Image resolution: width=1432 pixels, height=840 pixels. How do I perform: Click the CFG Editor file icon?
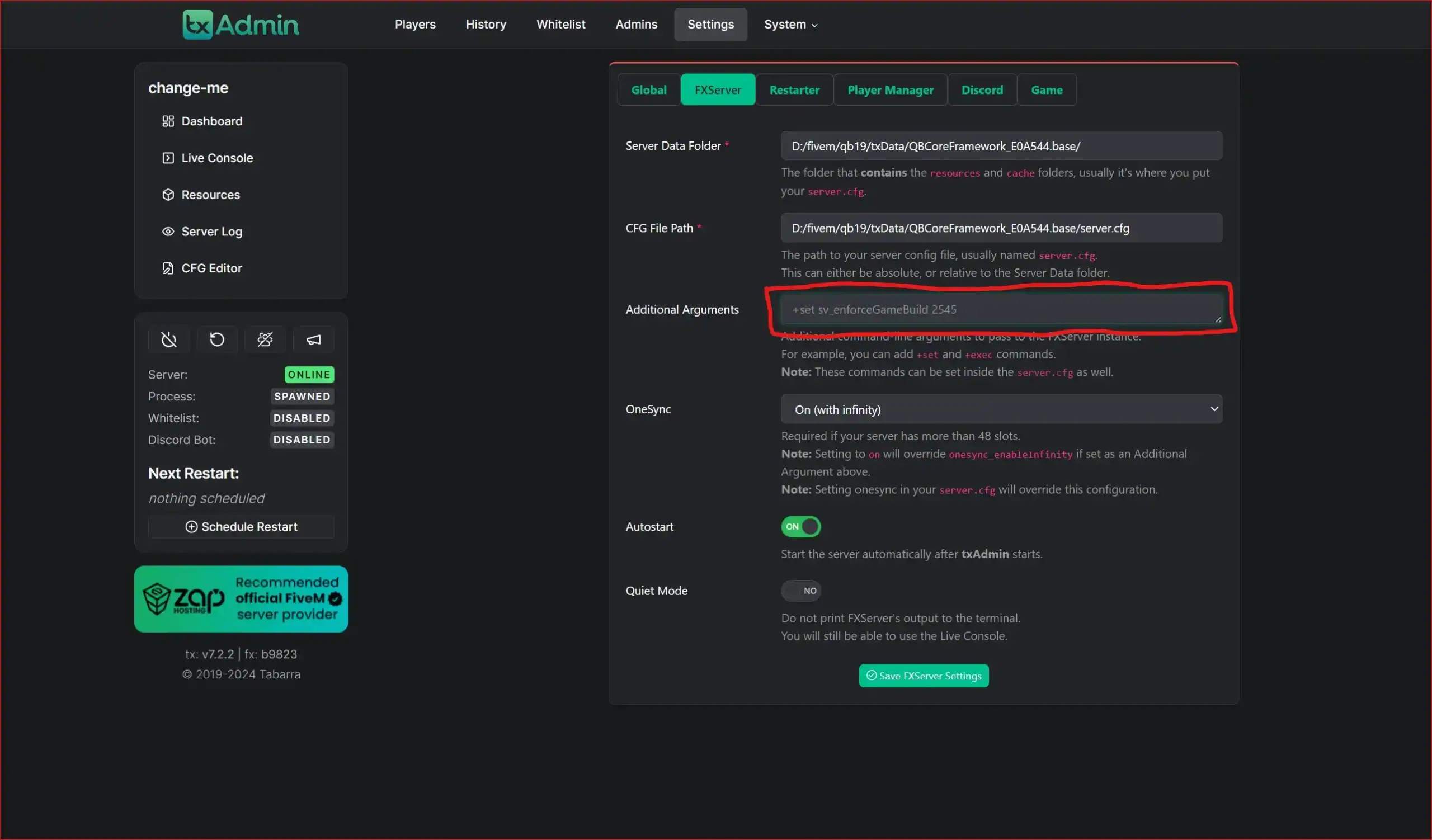point(168,268)
